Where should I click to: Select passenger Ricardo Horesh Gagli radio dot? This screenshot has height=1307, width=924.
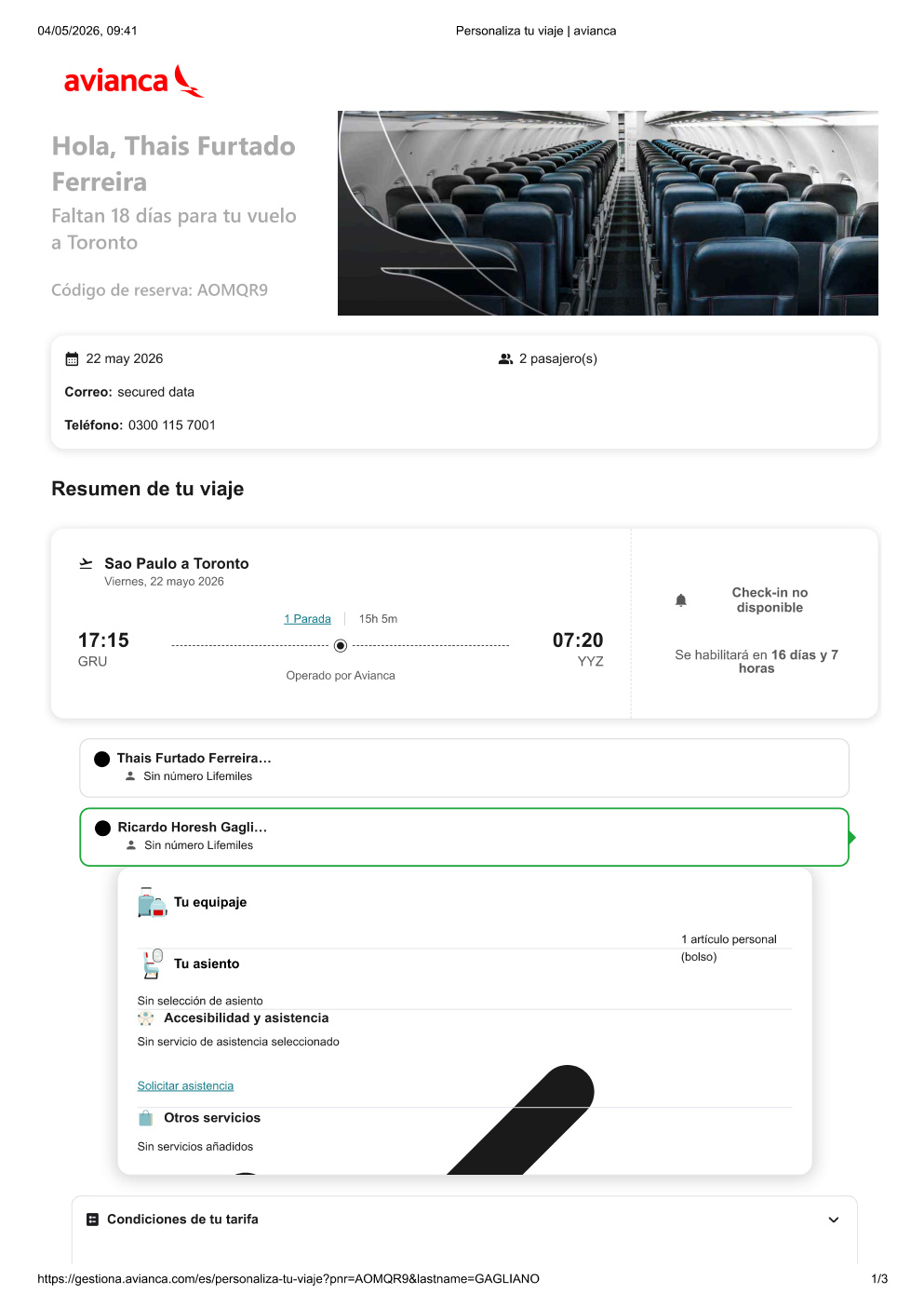(x=103, y=829)
